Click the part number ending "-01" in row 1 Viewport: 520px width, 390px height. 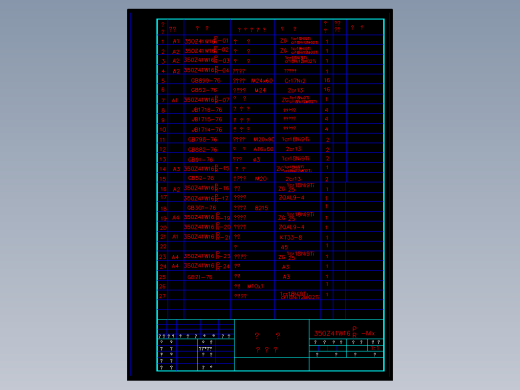click(207, 41)
